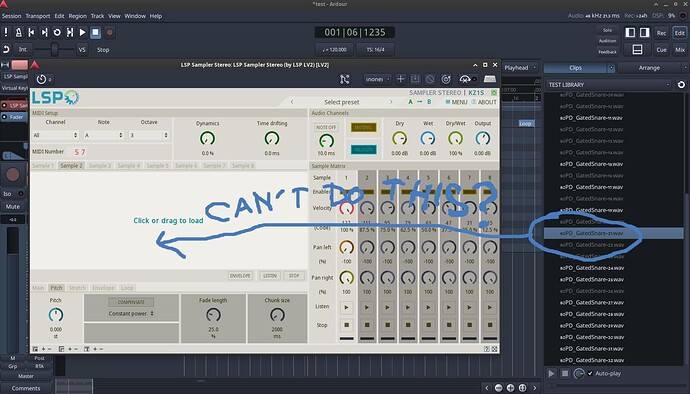Uncheck the Auto-play checkbox
The image size is (690, 394).
[590, 373]
